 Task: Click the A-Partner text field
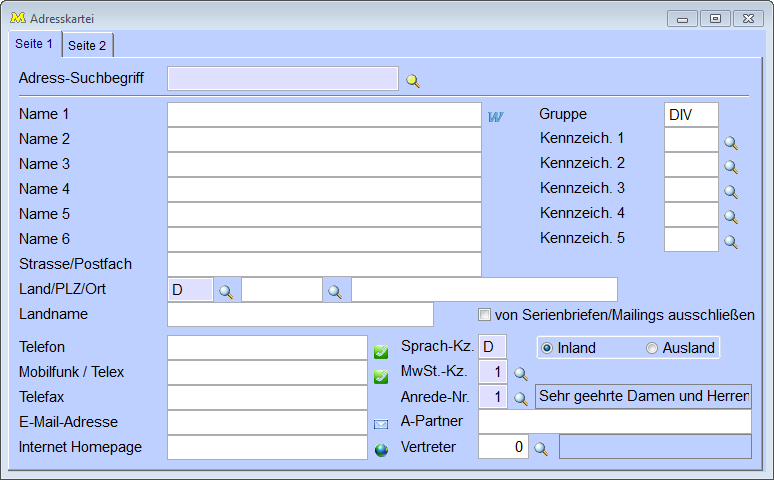(x=614, y=421)
